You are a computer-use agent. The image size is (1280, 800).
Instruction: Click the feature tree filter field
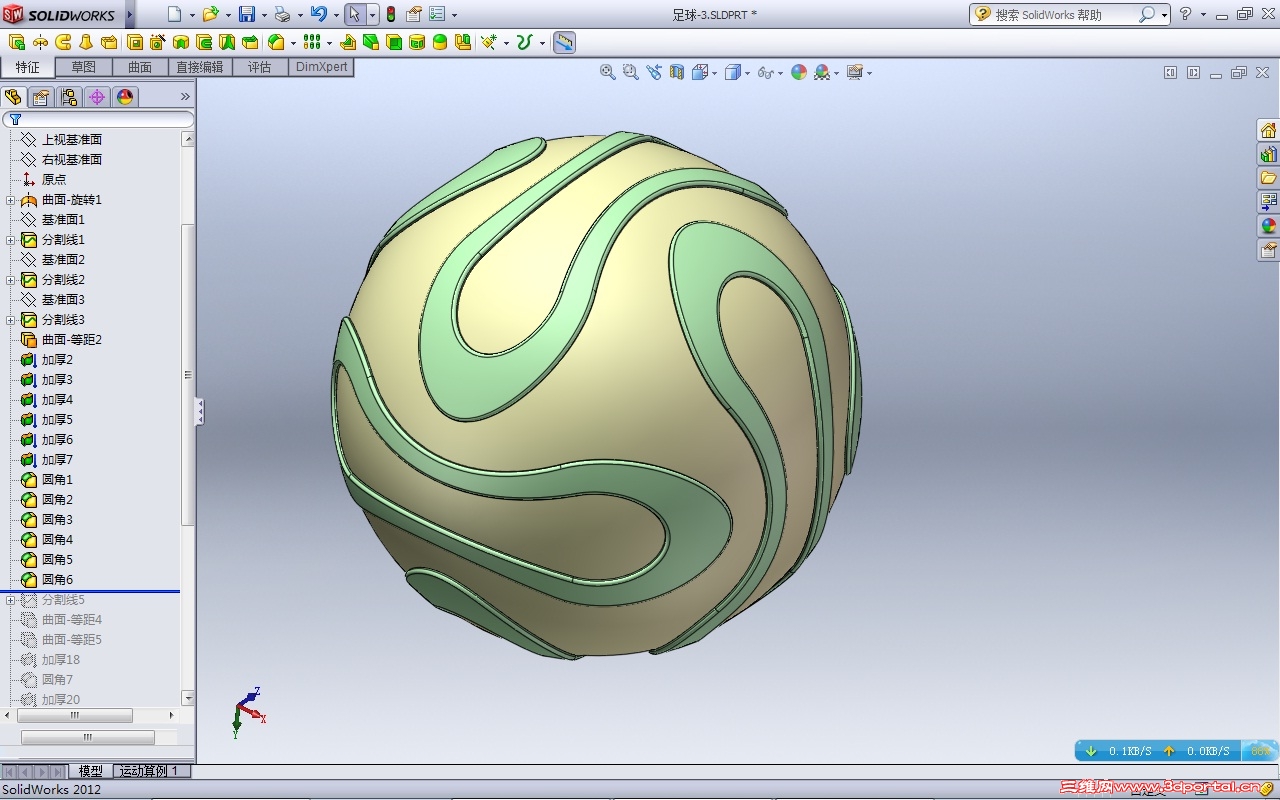[98, 119]
